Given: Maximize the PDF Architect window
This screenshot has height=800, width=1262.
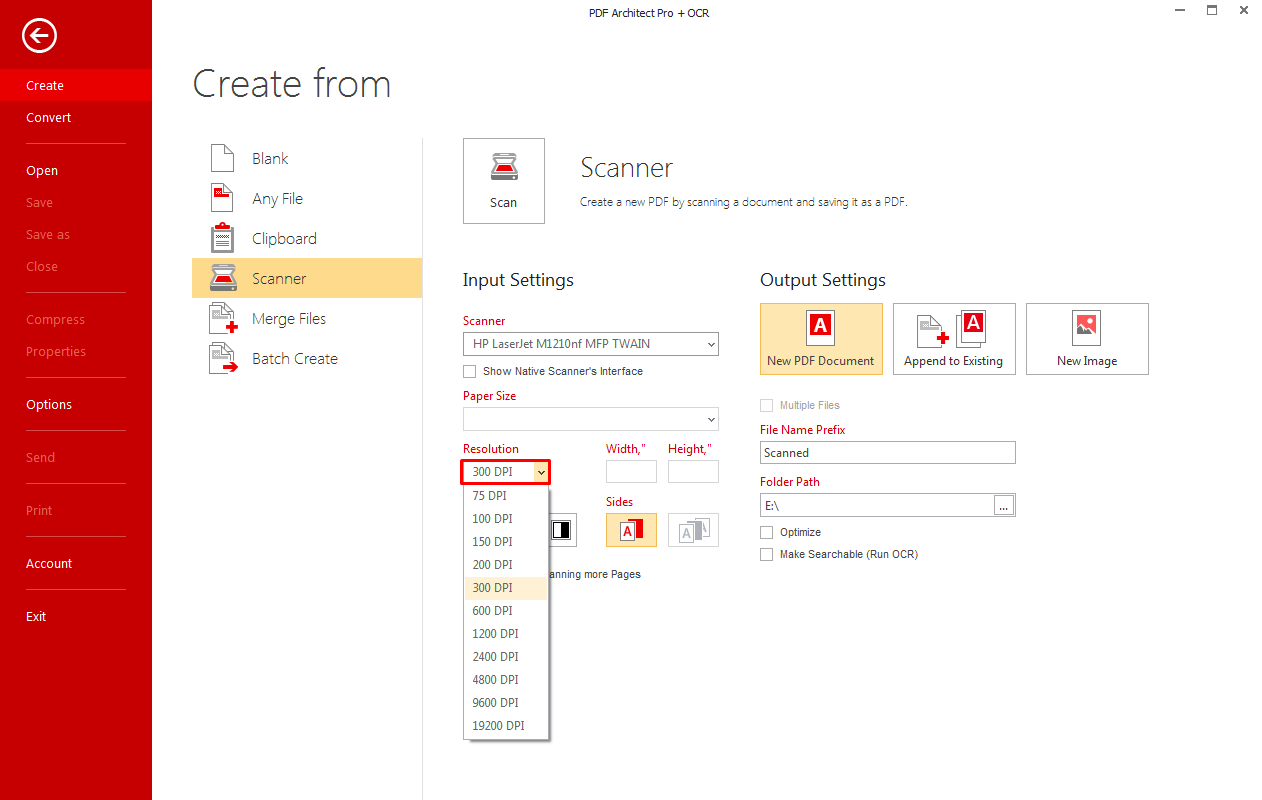Looking at the screenshot, I should tap(1212, 10).
